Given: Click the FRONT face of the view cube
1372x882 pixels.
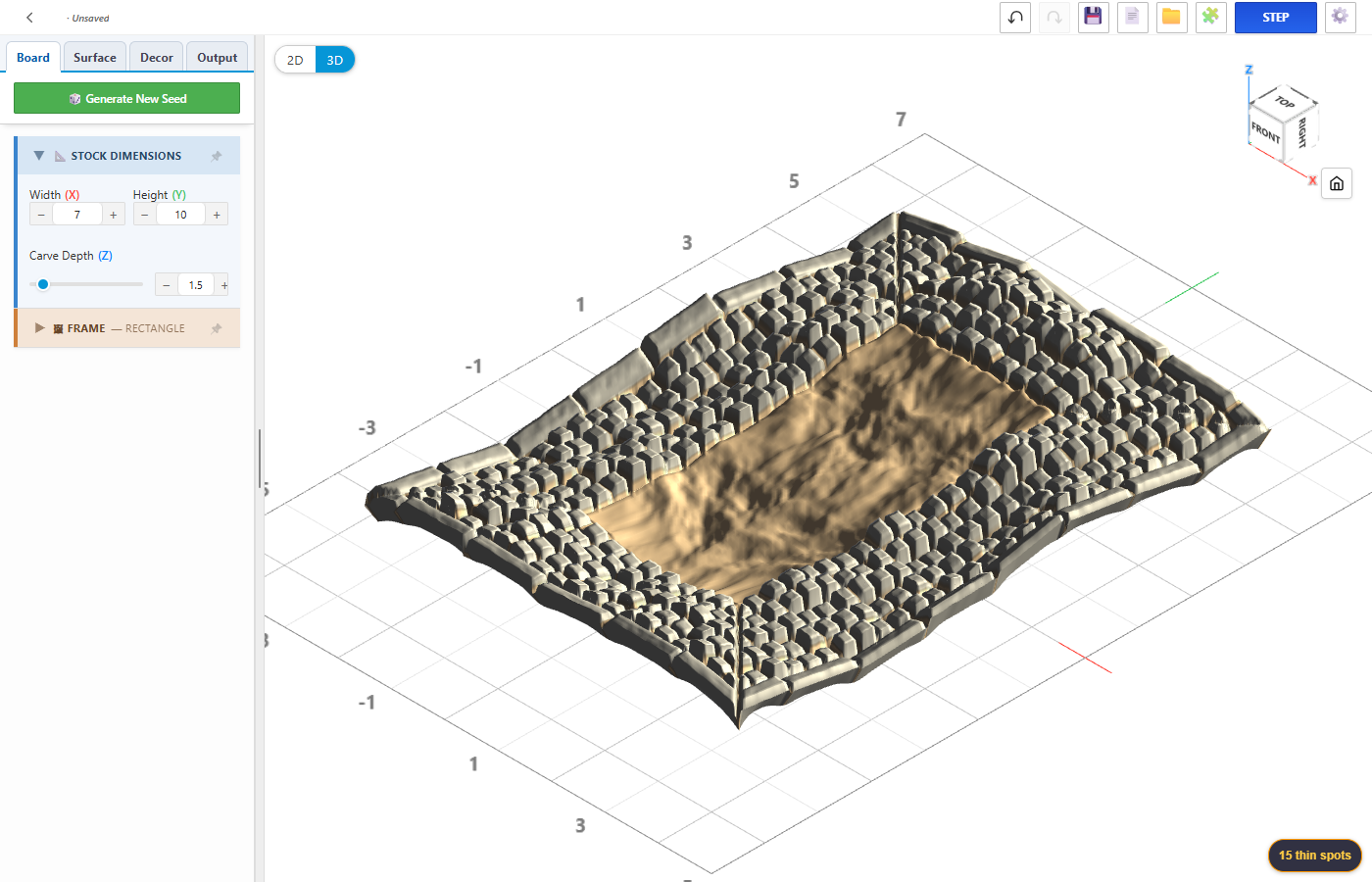Looking at the screenshot, I should coord(1265,131).
